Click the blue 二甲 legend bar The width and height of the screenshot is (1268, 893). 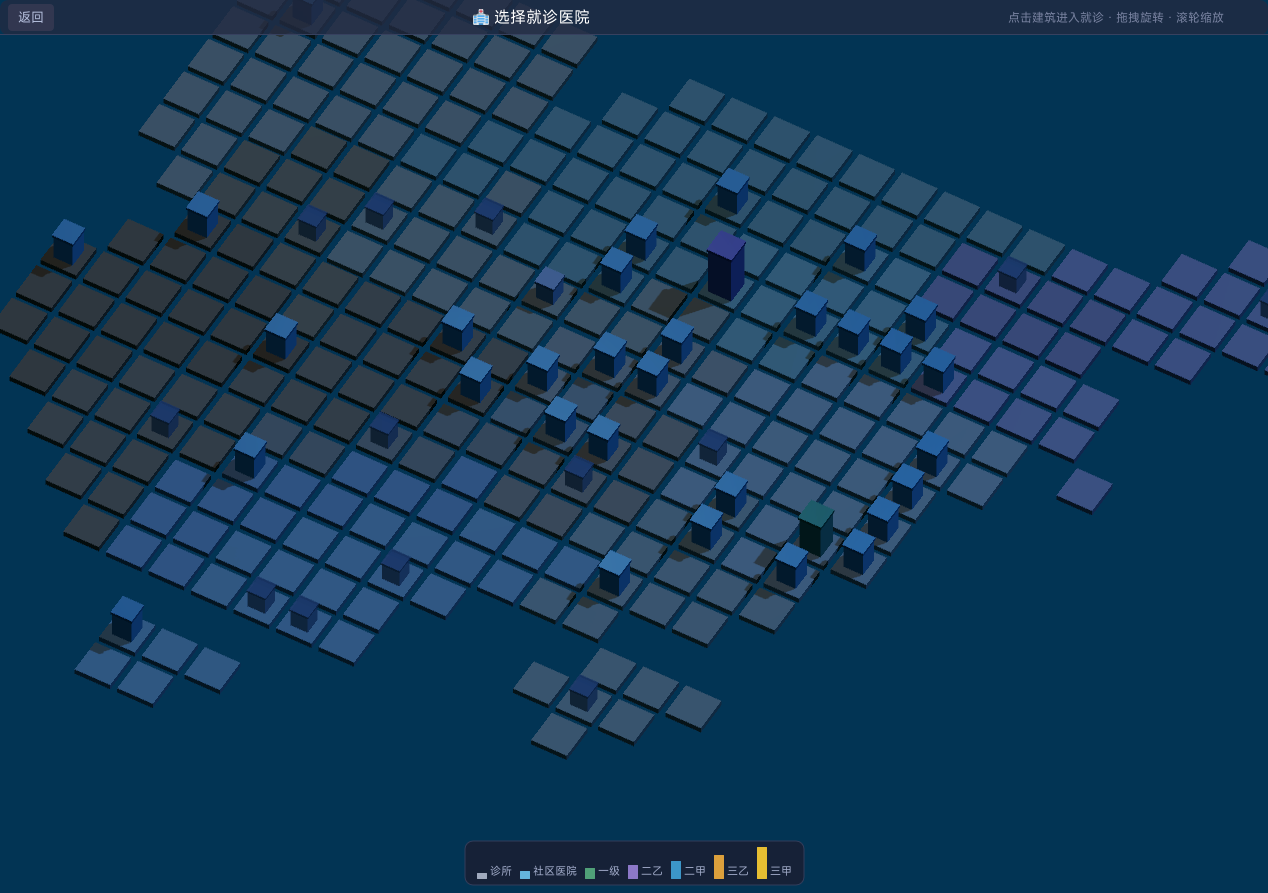[x=676, y=870]
